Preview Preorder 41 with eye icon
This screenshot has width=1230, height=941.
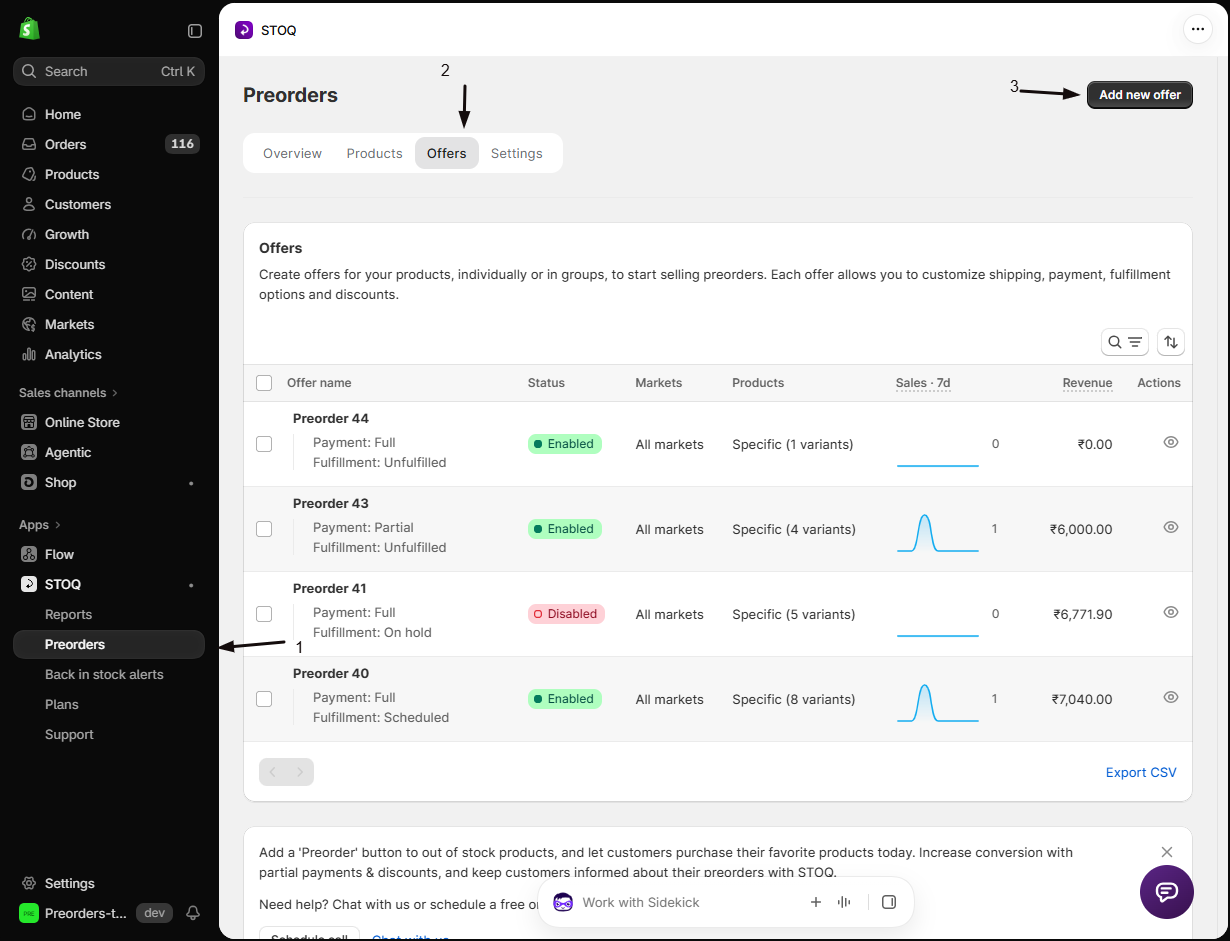coord(1171,612)
